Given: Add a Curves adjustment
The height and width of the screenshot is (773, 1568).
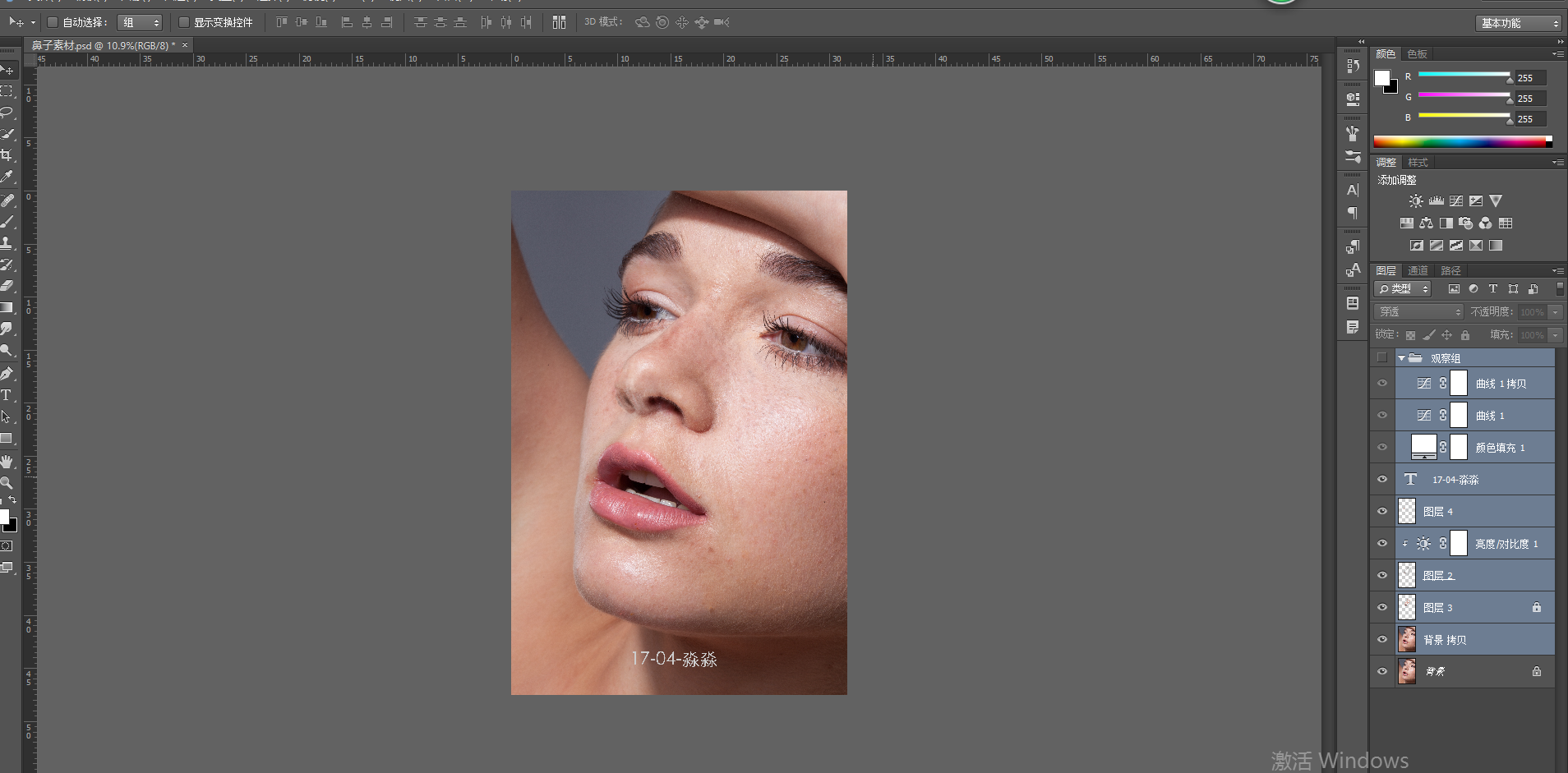Looking at the screenshot, I should coord(1455,201).
